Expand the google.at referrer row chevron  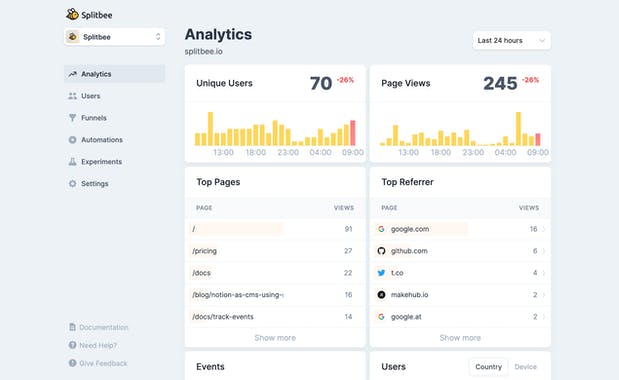click(544, 316)
